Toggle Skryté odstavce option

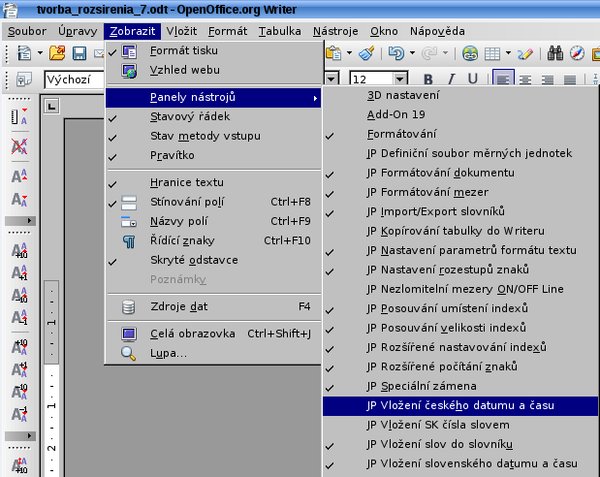[x=214, y=260]
